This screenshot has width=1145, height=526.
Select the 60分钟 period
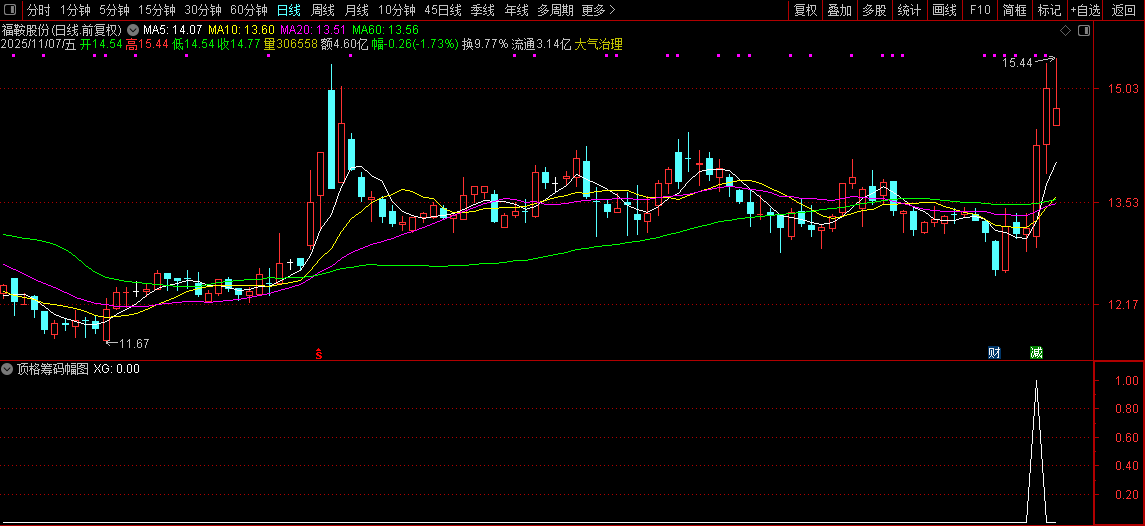pyautogui.click(x=249, y=10)
